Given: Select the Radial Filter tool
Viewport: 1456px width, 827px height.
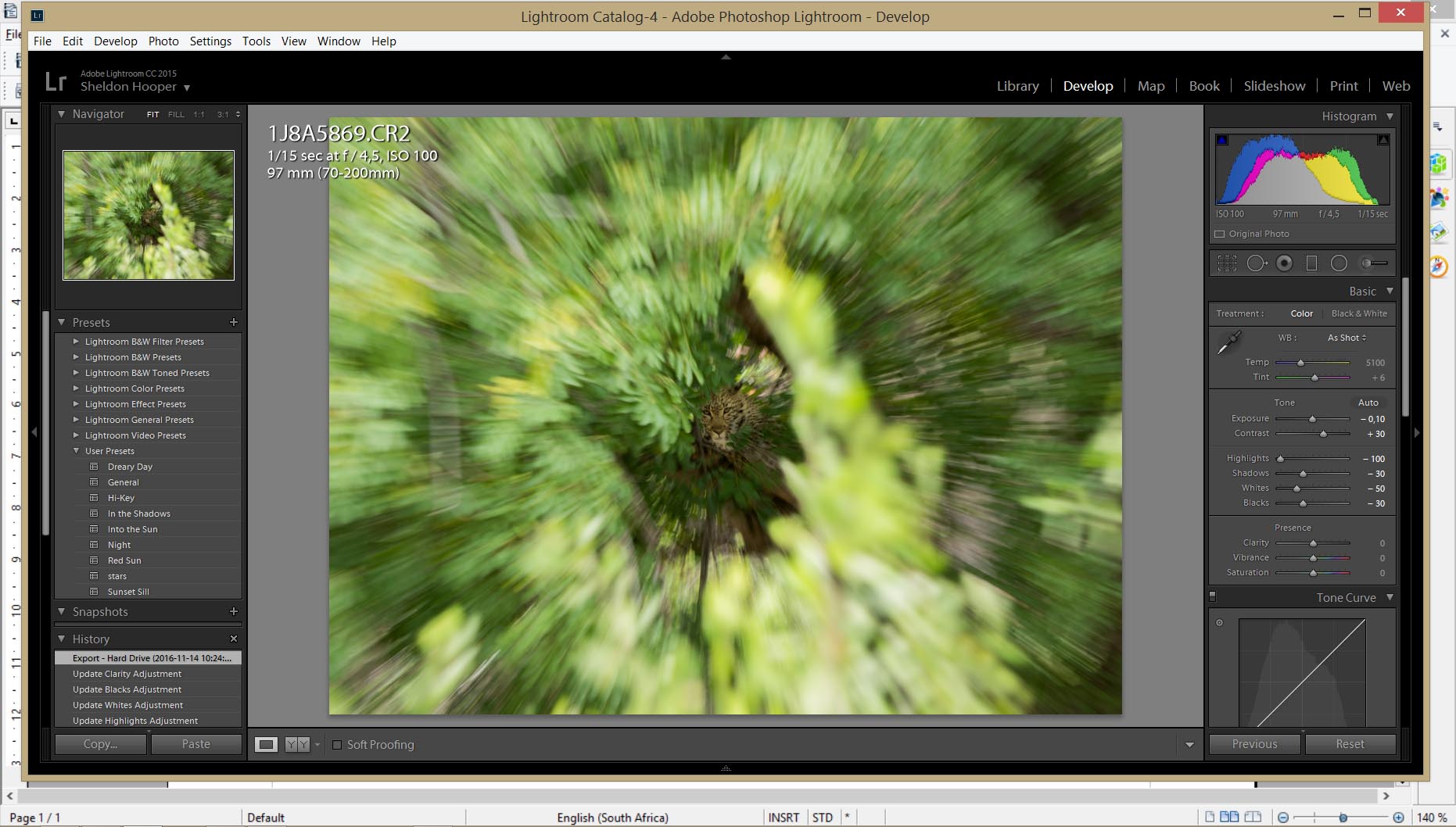Looking at the screenshot, I should 1339,263.
